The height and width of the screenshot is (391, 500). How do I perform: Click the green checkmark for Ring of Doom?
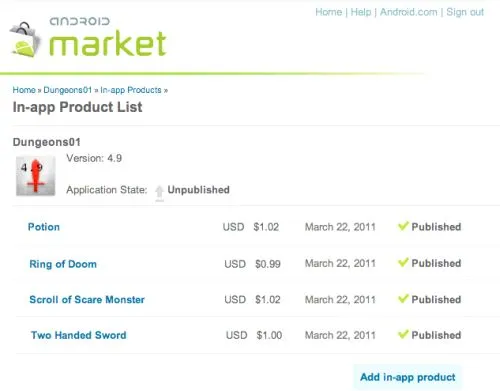pyautogui.click(x=403, y=262)
